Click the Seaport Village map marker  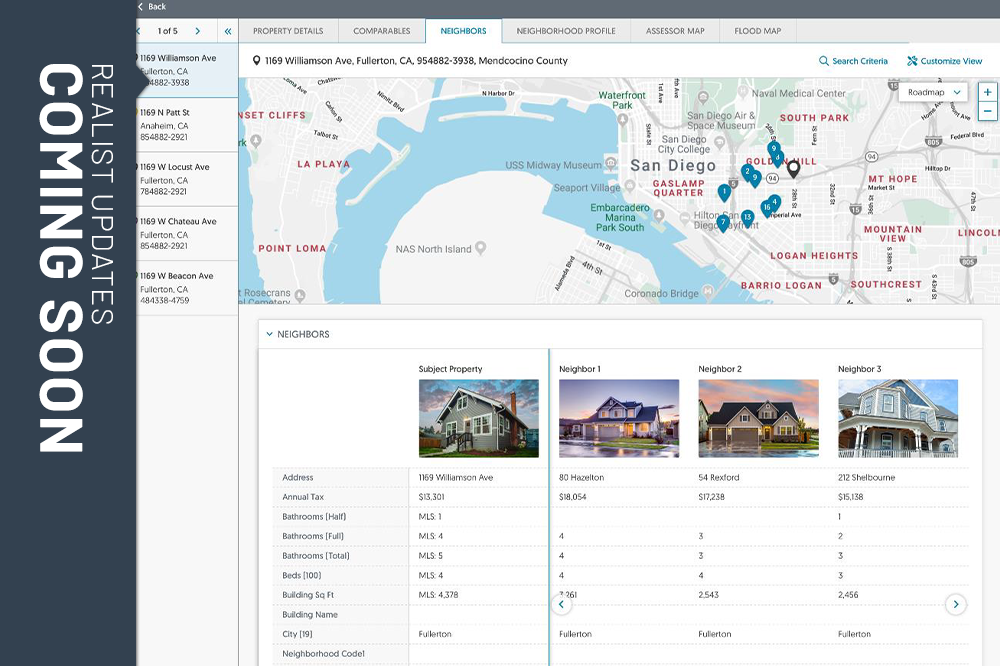[x=630, y=186]
